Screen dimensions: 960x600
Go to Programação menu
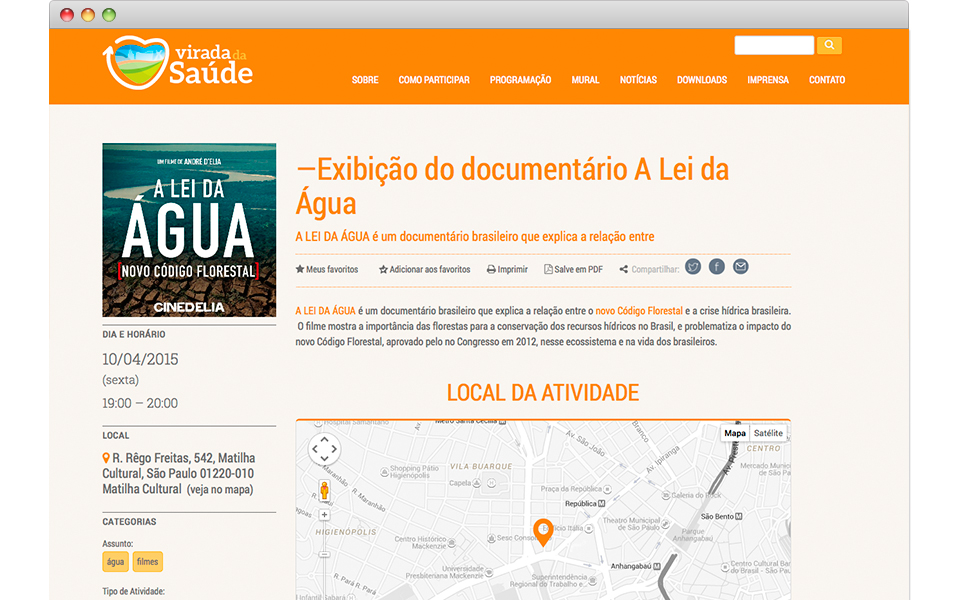520,80
